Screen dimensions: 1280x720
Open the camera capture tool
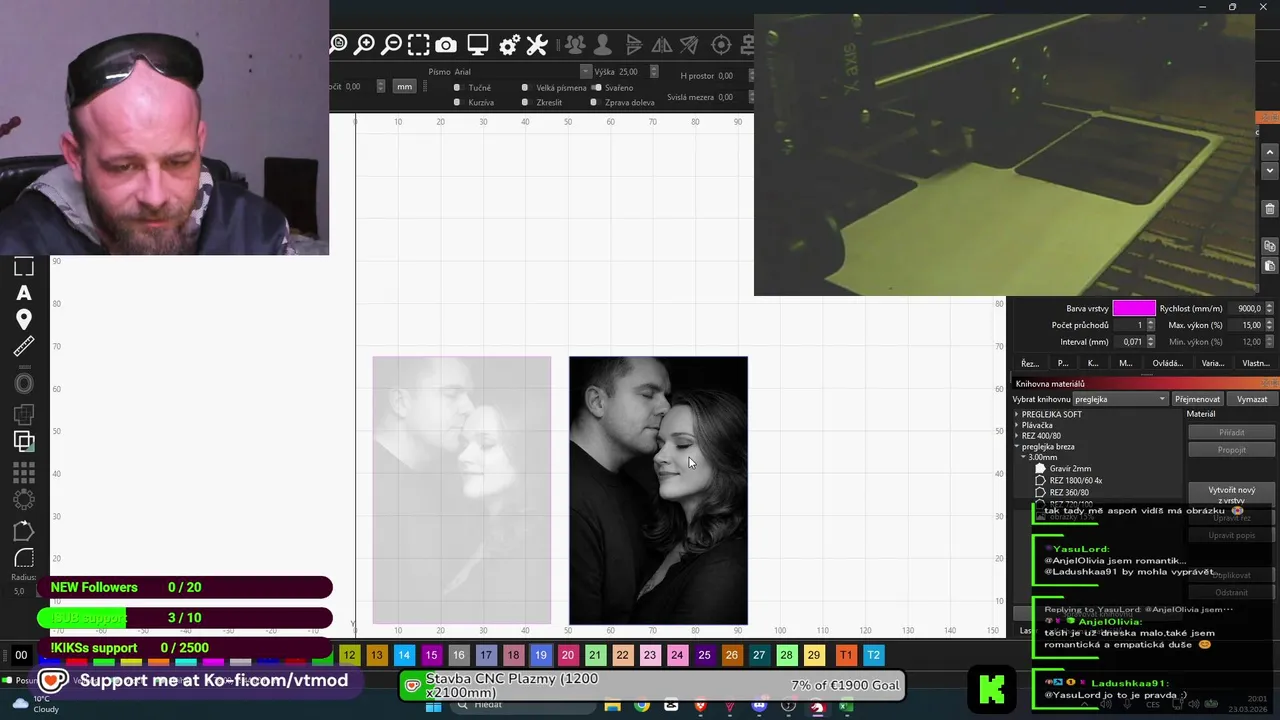click(446, 44)
